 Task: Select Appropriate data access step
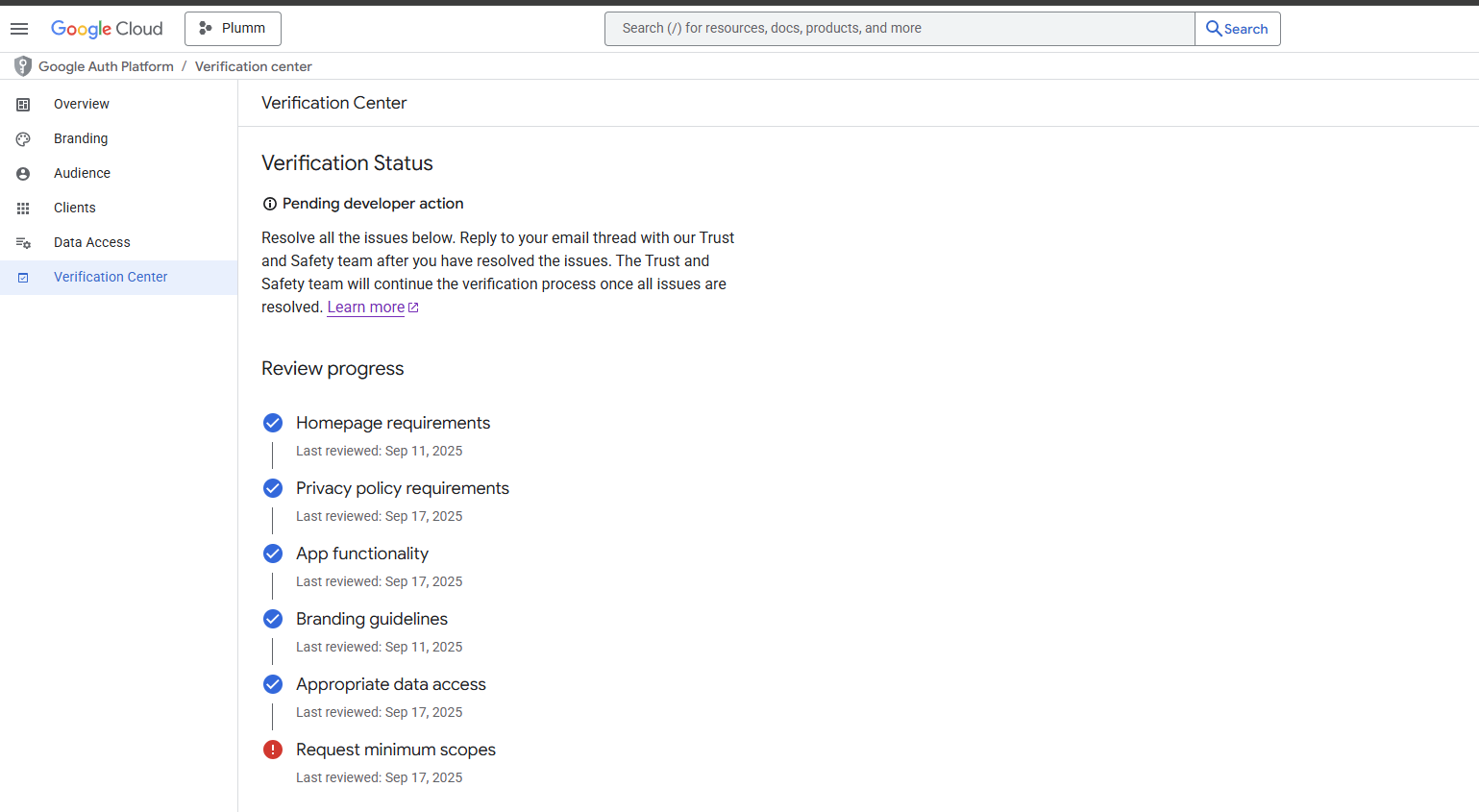(x=391, y=684)
